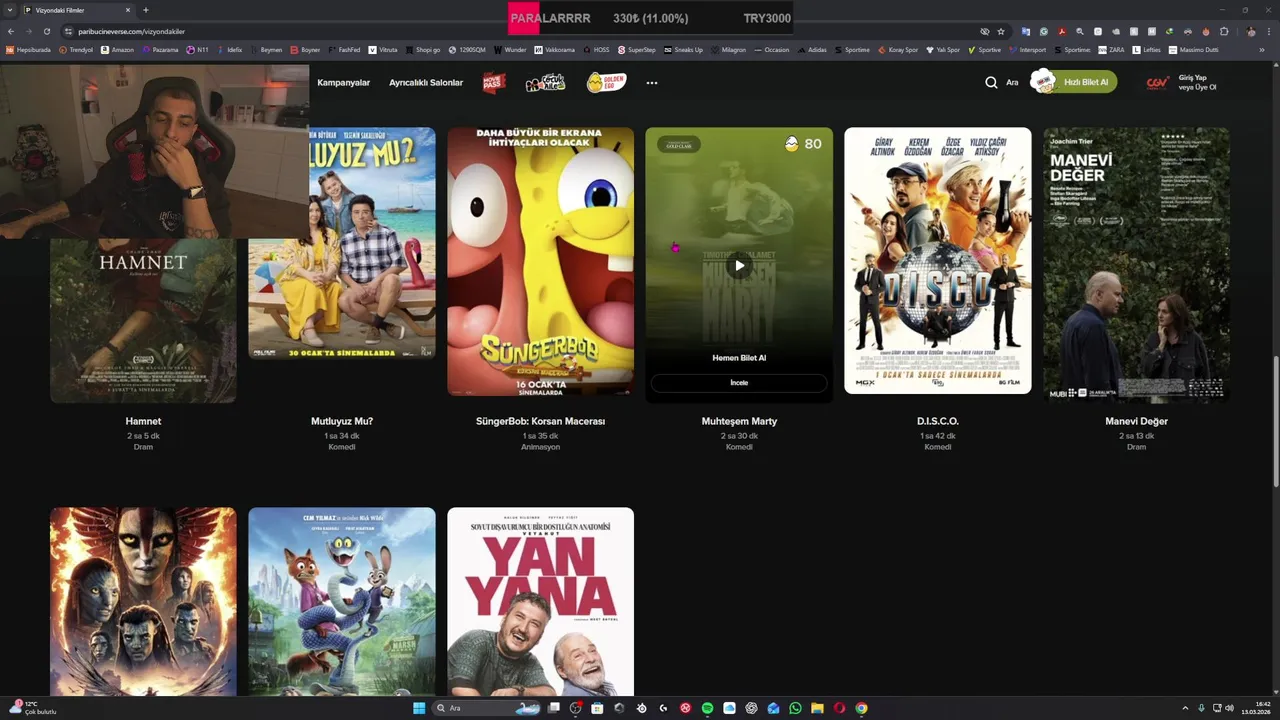Click the Mutluyuz Mu? title text
The width and height of the screenshot is (1280, 720).
tap(342, 421)
